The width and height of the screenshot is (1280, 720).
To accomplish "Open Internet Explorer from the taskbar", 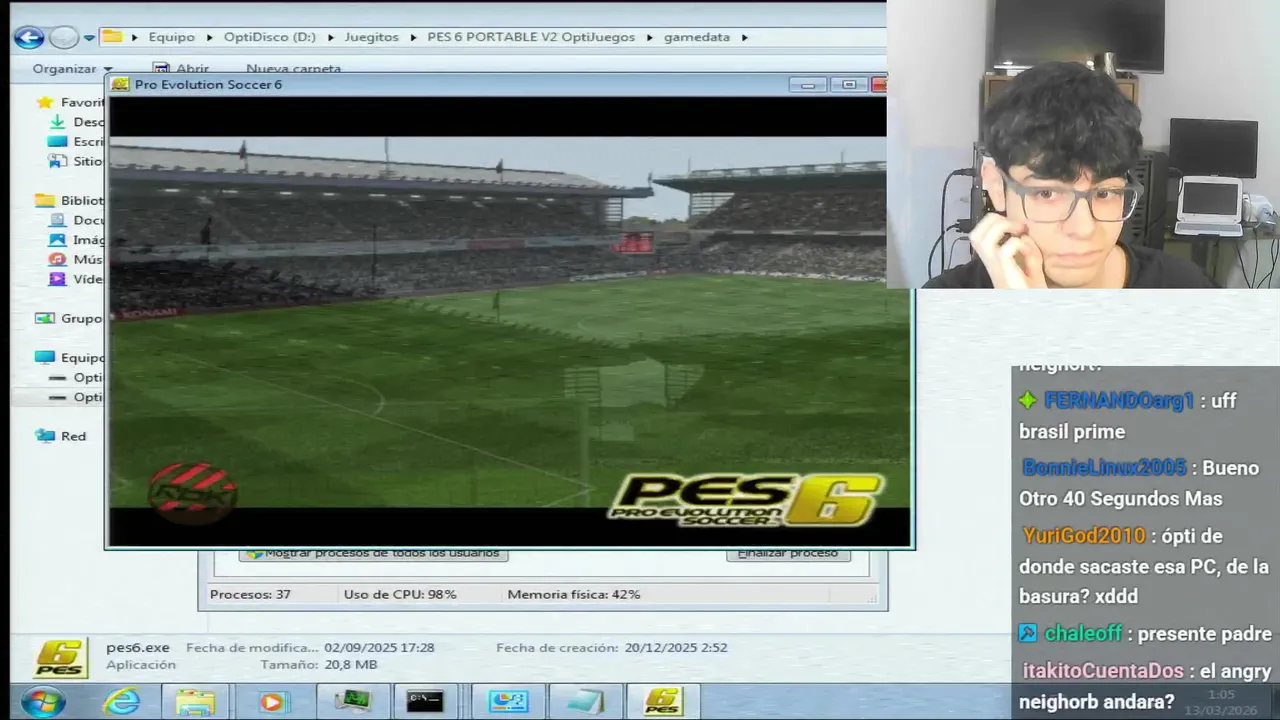I will tap(122, 702).
